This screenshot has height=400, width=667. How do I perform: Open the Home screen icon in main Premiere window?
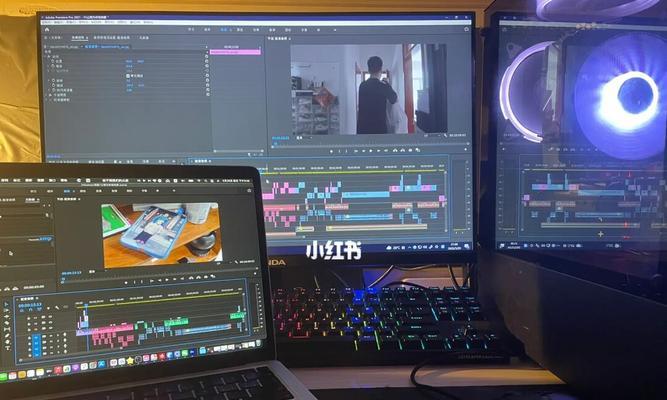pos(47,29)
